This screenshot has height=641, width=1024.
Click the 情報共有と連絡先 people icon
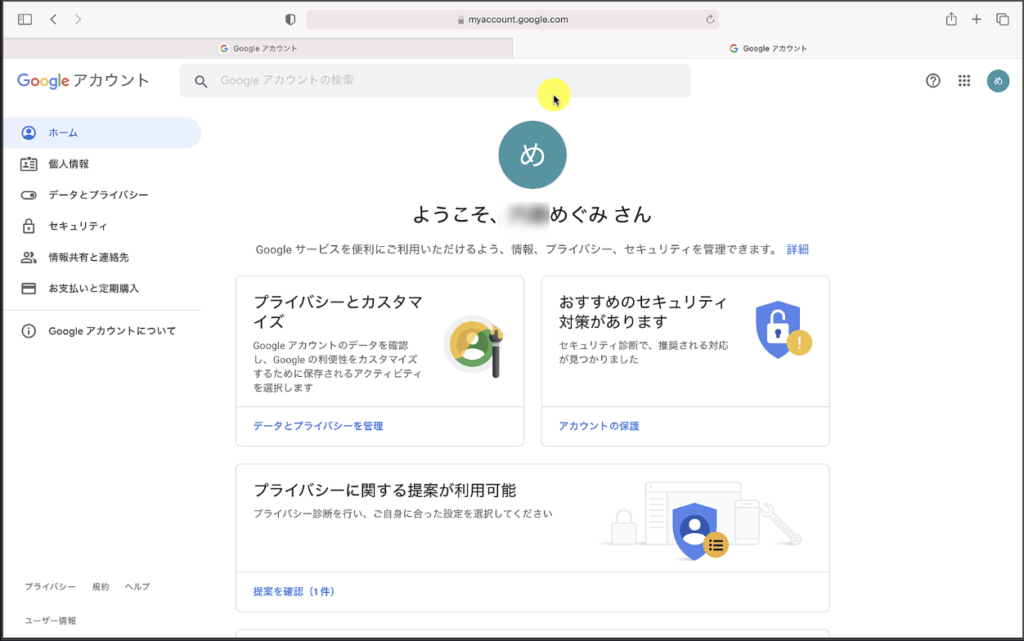(x=29, y=257)
